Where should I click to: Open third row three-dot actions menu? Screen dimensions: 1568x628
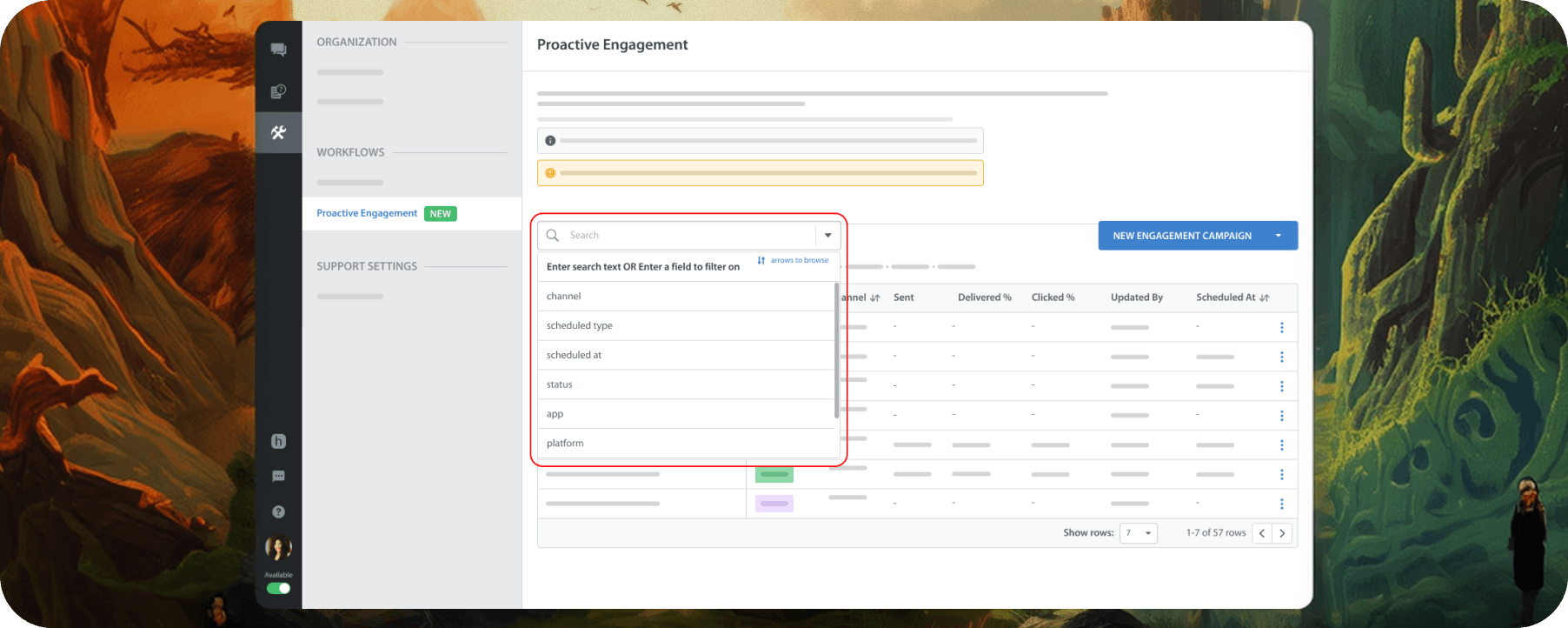pyautogui.click(x=1282, y=386)
